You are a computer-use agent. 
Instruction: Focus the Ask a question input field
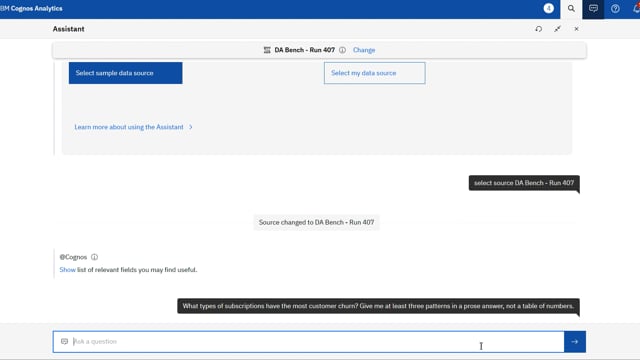(309, 342)
